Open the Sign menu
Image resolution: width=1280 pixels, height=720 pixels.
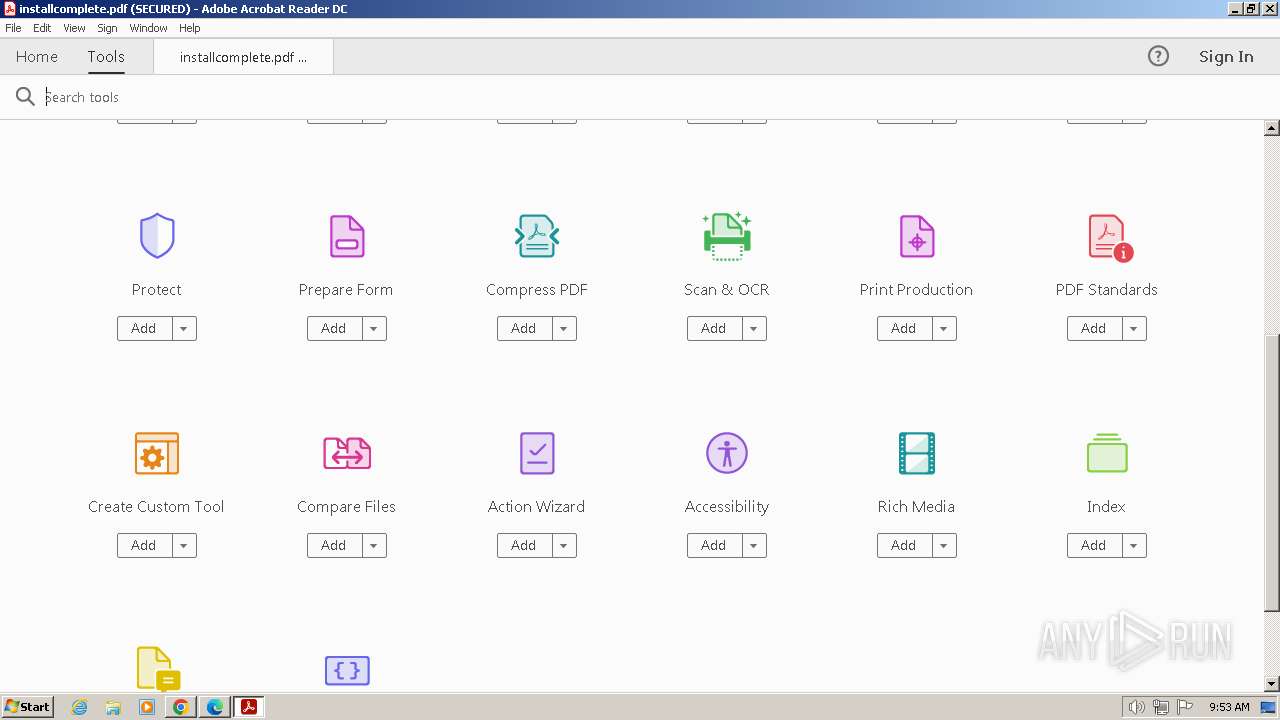click(x=107, y=28)
